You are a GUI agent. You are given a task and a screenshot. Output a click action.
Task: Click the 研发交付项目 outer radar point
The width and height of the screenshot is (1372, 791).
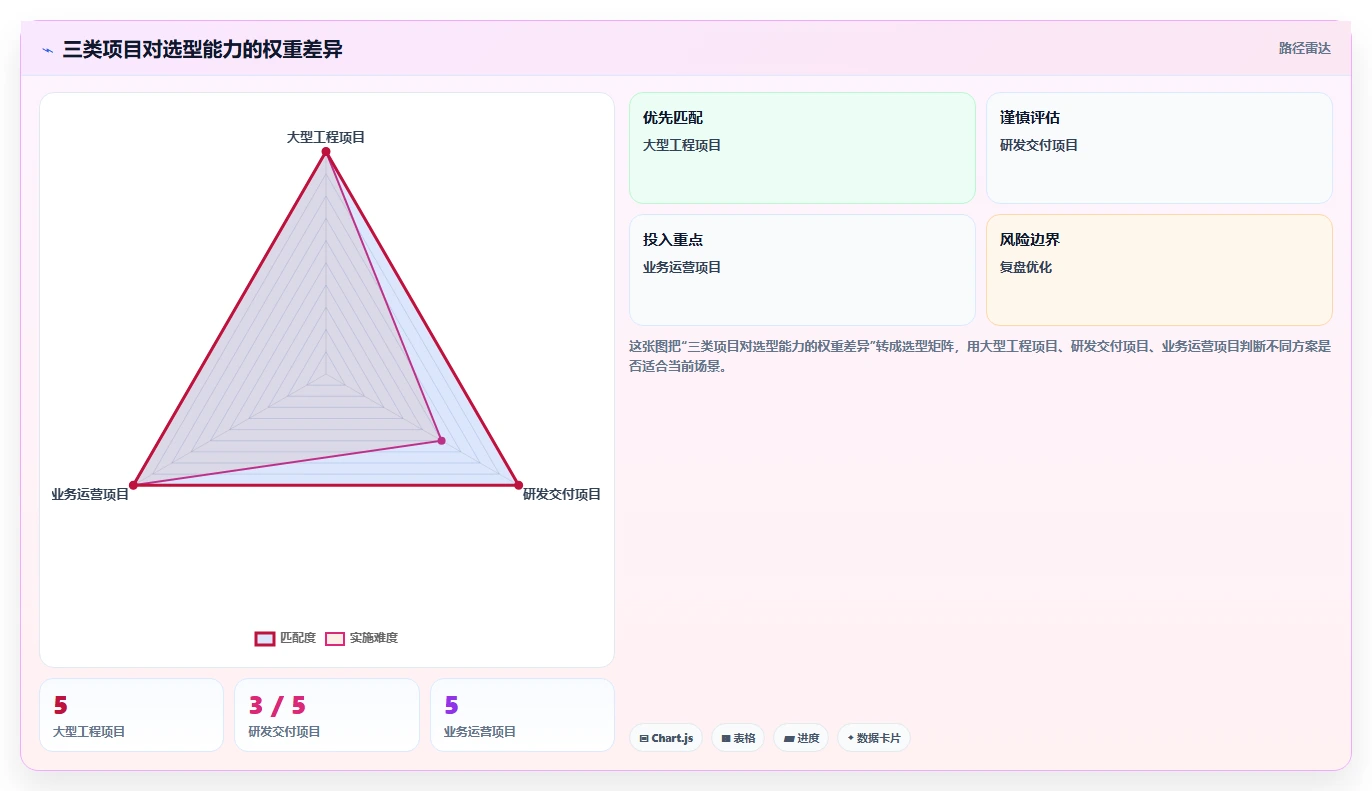pos(518,485)
